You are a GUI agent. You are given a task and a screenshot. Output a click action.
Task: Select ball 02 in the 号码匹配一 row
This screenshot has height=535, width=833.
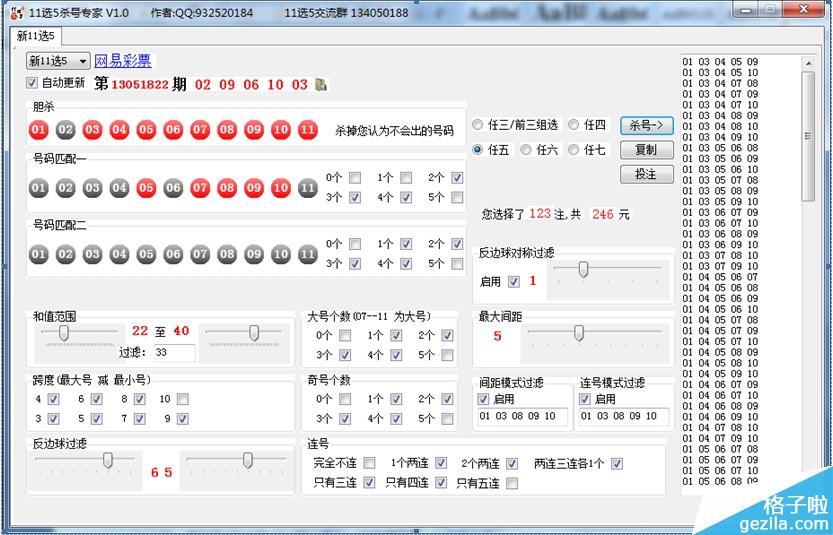tap(66, 188)
